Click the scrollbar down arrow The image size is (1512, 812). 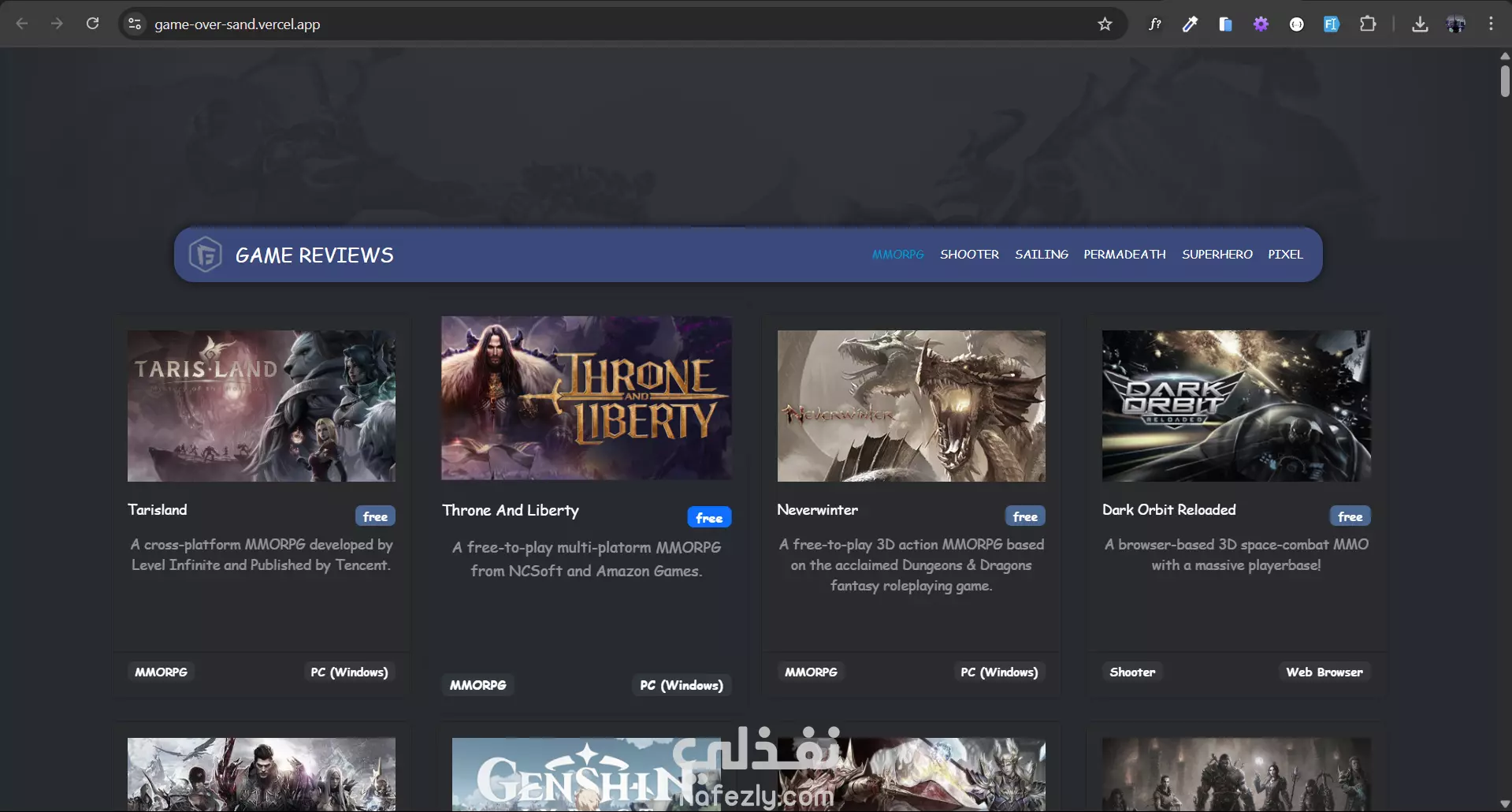coord(1505,804)
